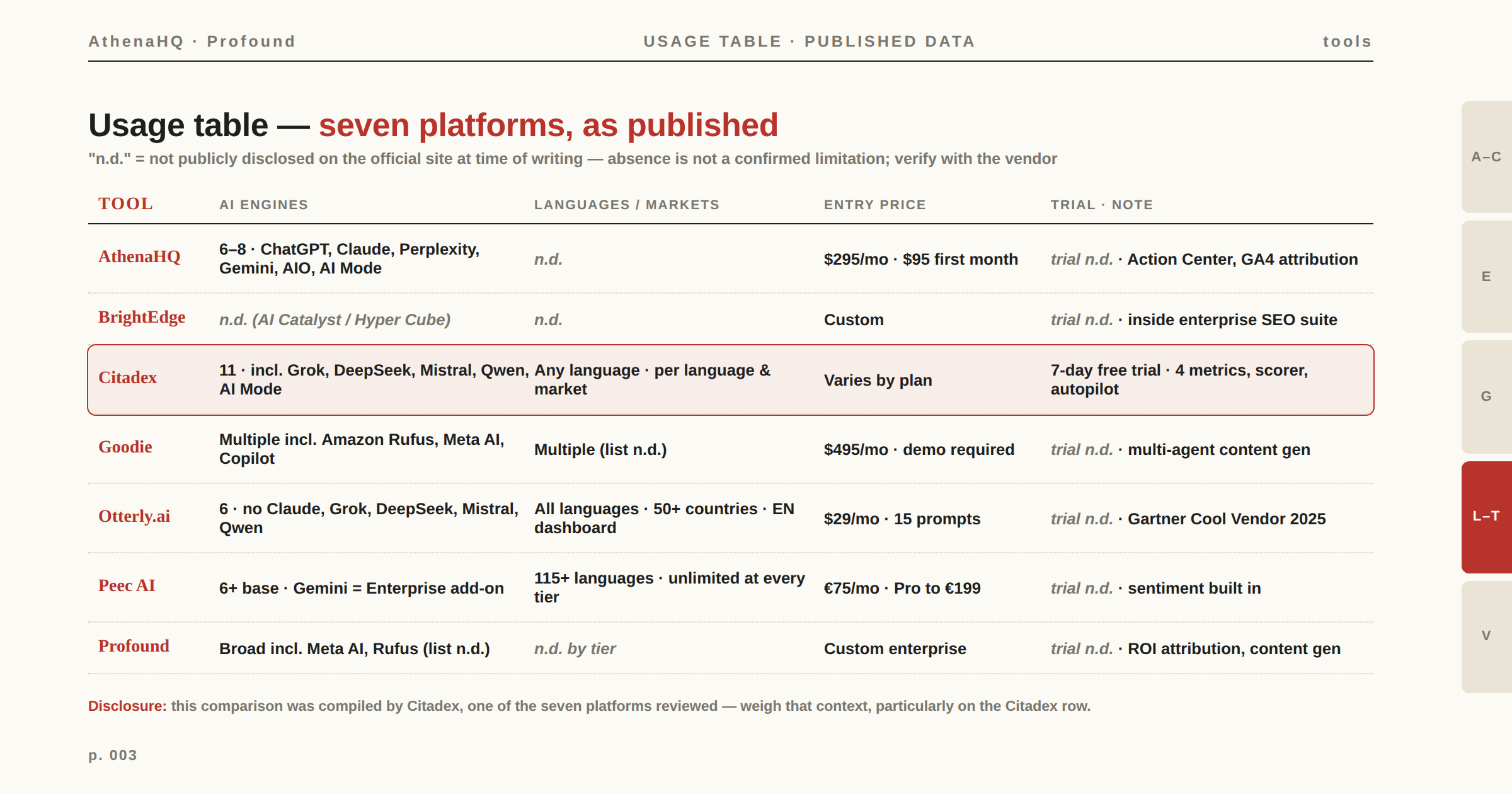Click the "Custom enterprise" price cell
Viewport: 1512px width, 794px height.
895,648
